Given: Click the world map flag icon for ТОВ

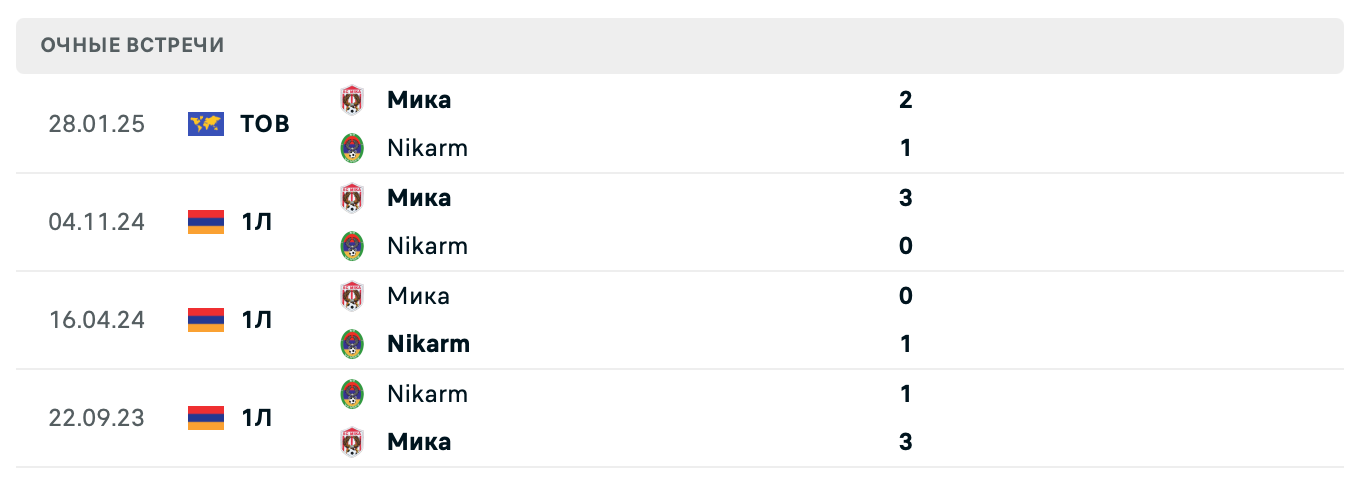Looking at the screenshot, I should 205,124.
